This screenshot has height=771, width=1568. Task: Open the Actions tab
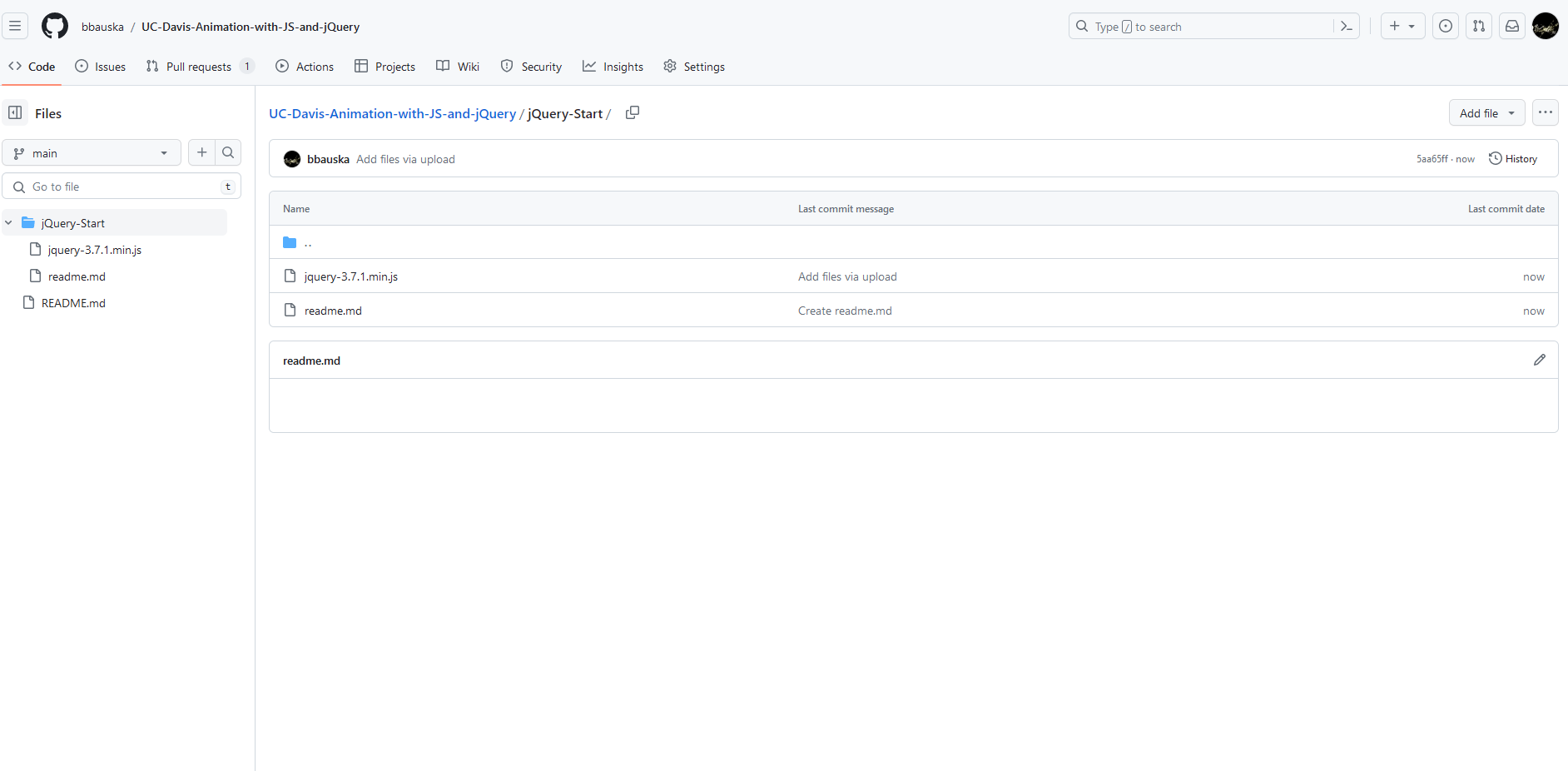(x=305, y=67)
